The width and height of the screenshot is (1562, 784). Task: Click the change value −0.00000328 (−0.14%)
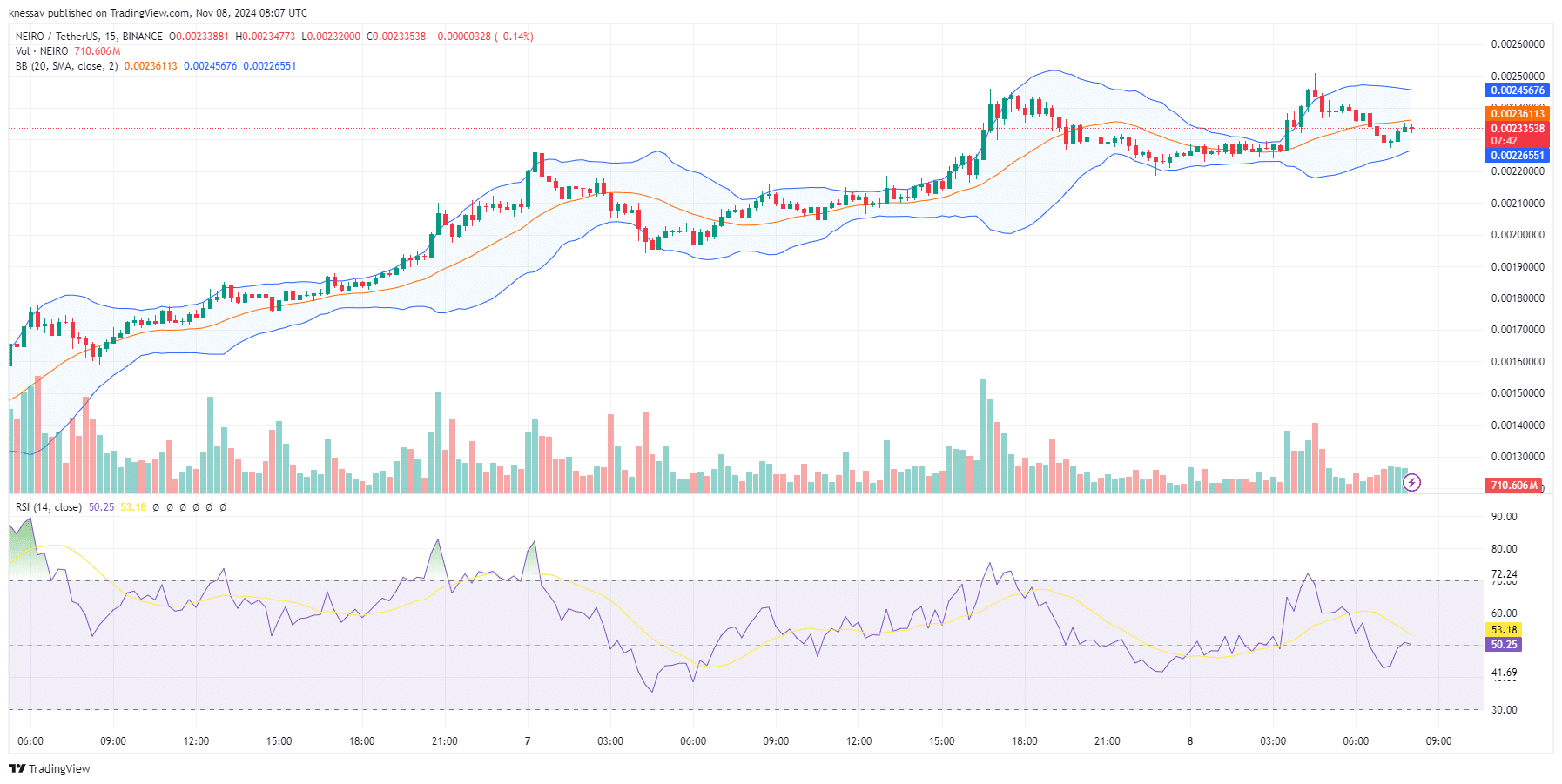[x=483, y=37]
